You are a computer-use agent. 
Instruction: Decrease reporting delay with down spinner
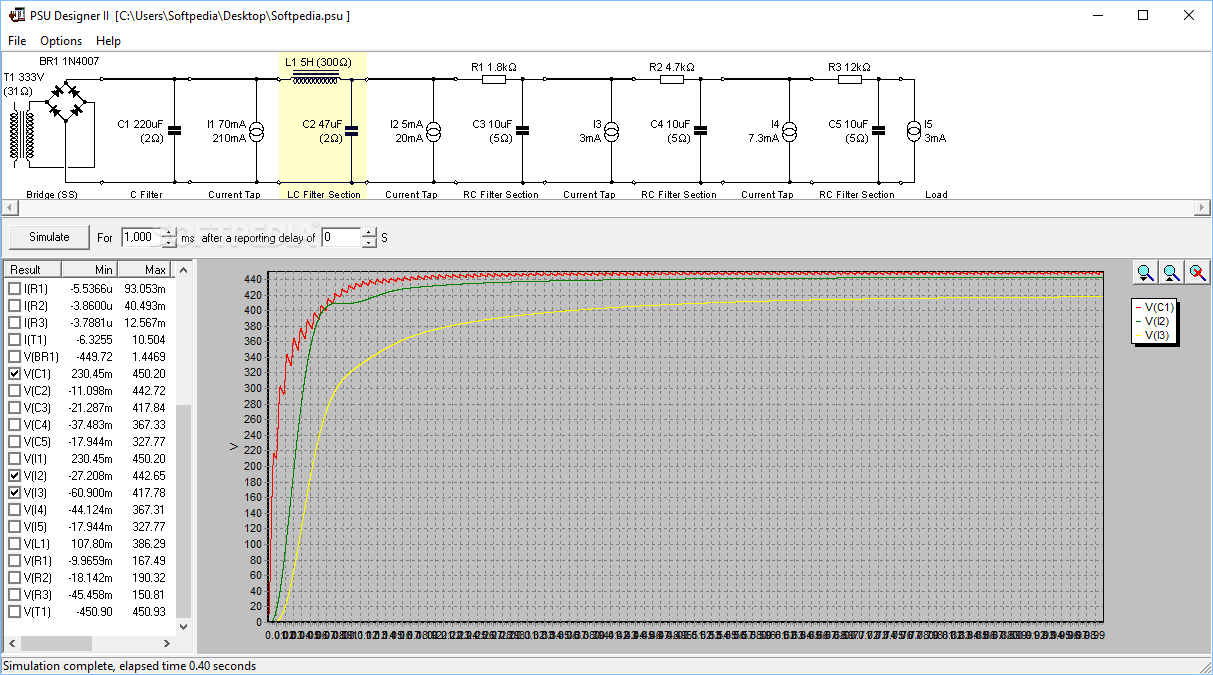369,242
